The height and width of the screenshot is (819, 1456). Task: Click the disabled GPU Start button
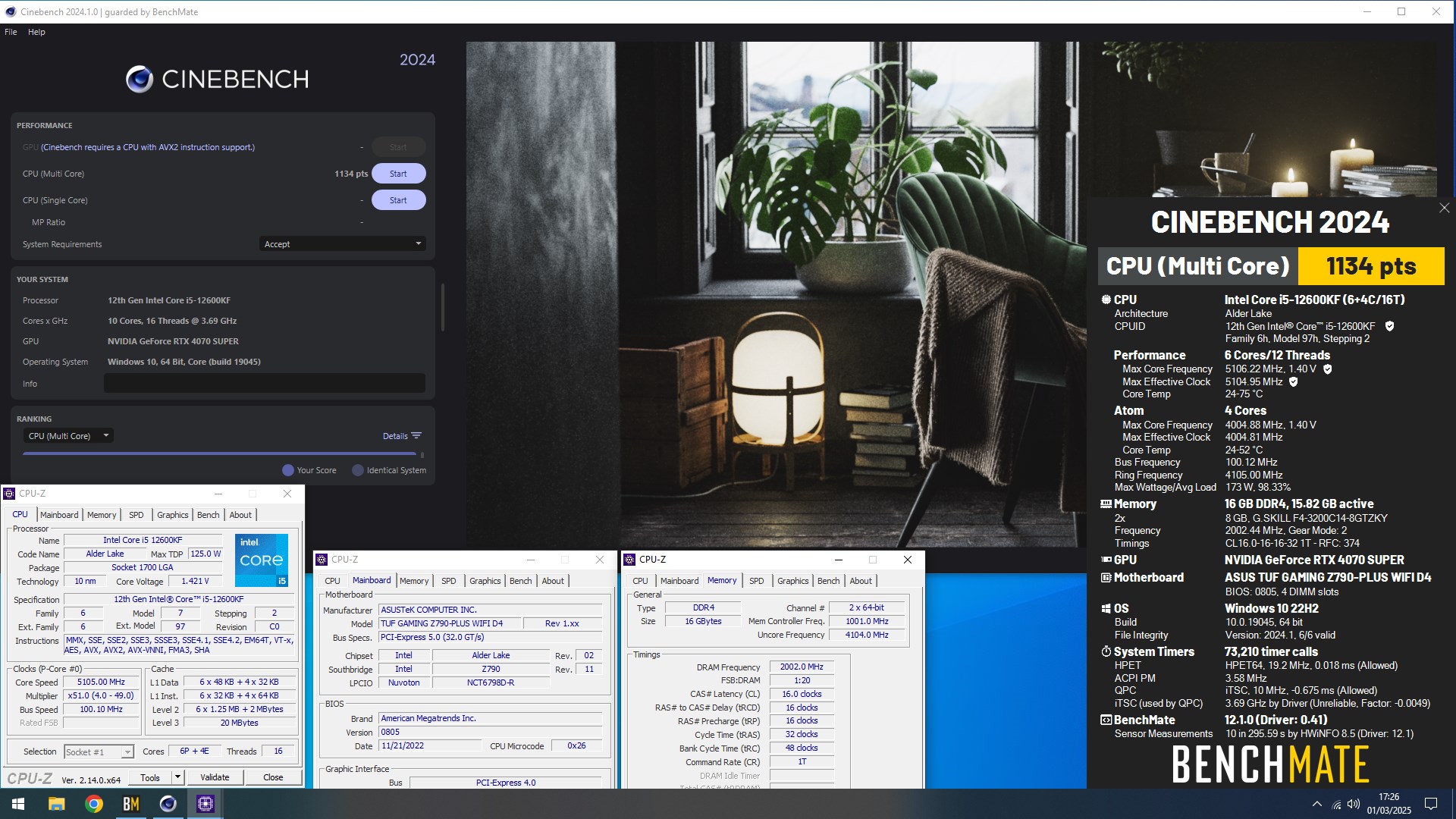[x=398, y=147]
